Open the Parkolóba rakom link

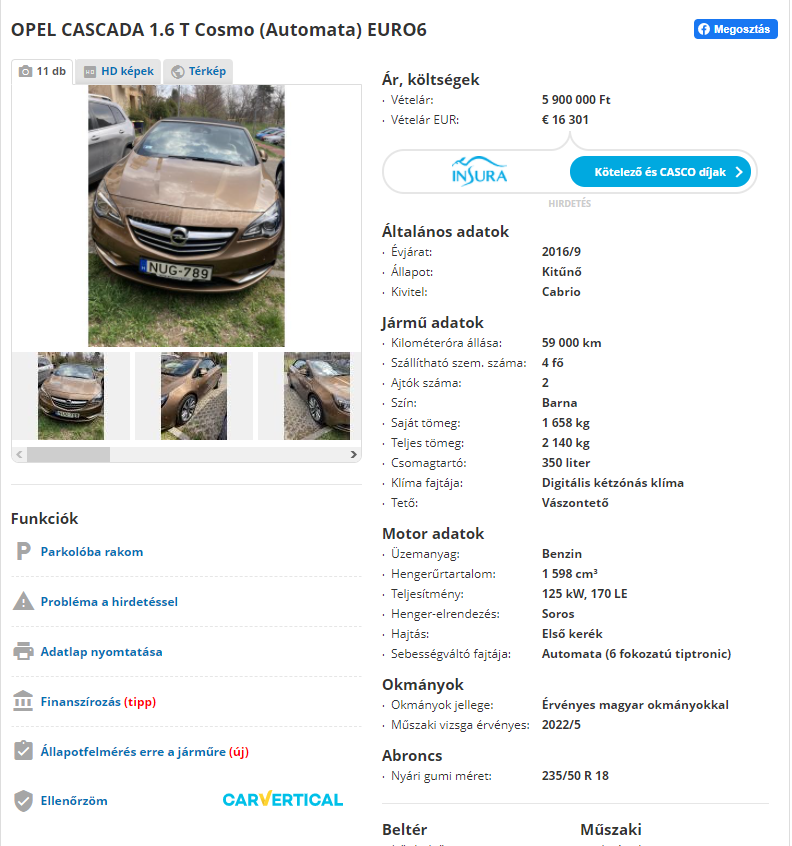(x=92, y=551)
